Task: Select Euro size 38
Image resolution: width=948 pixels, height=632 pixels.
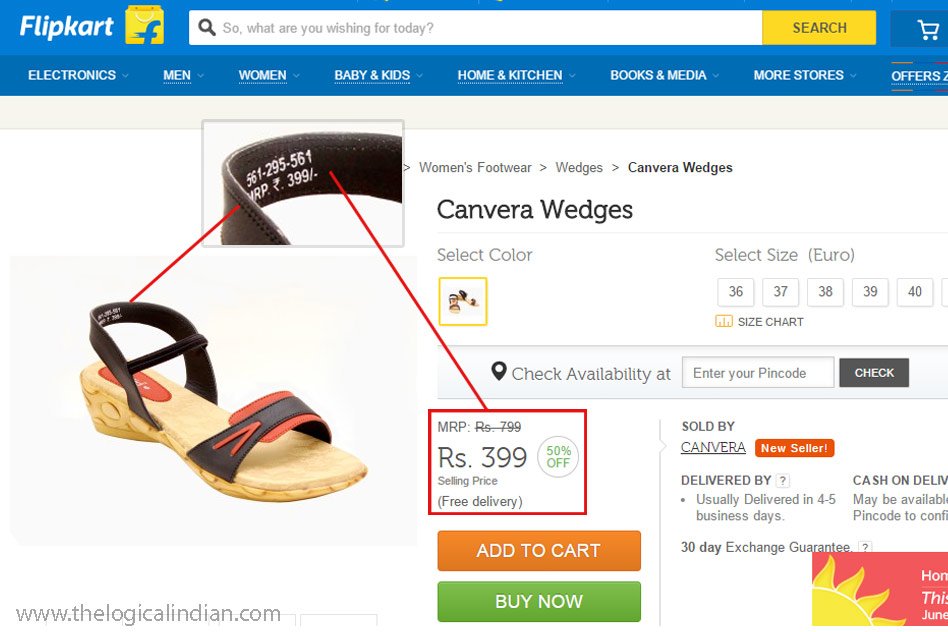Action: click(825, 292)
